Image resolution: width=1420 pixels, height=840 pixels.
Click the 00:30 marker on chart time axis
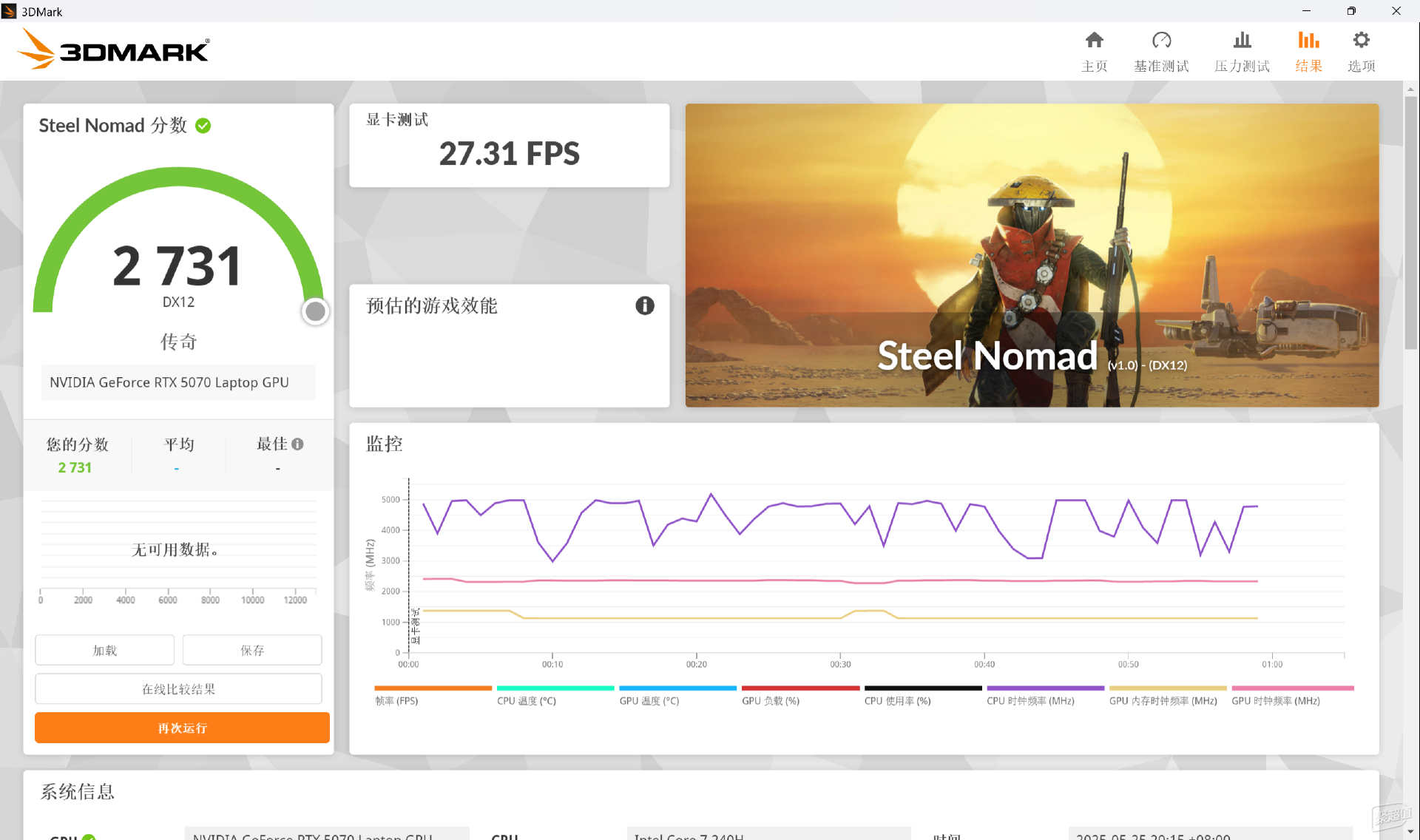click(x=840, y=664)
